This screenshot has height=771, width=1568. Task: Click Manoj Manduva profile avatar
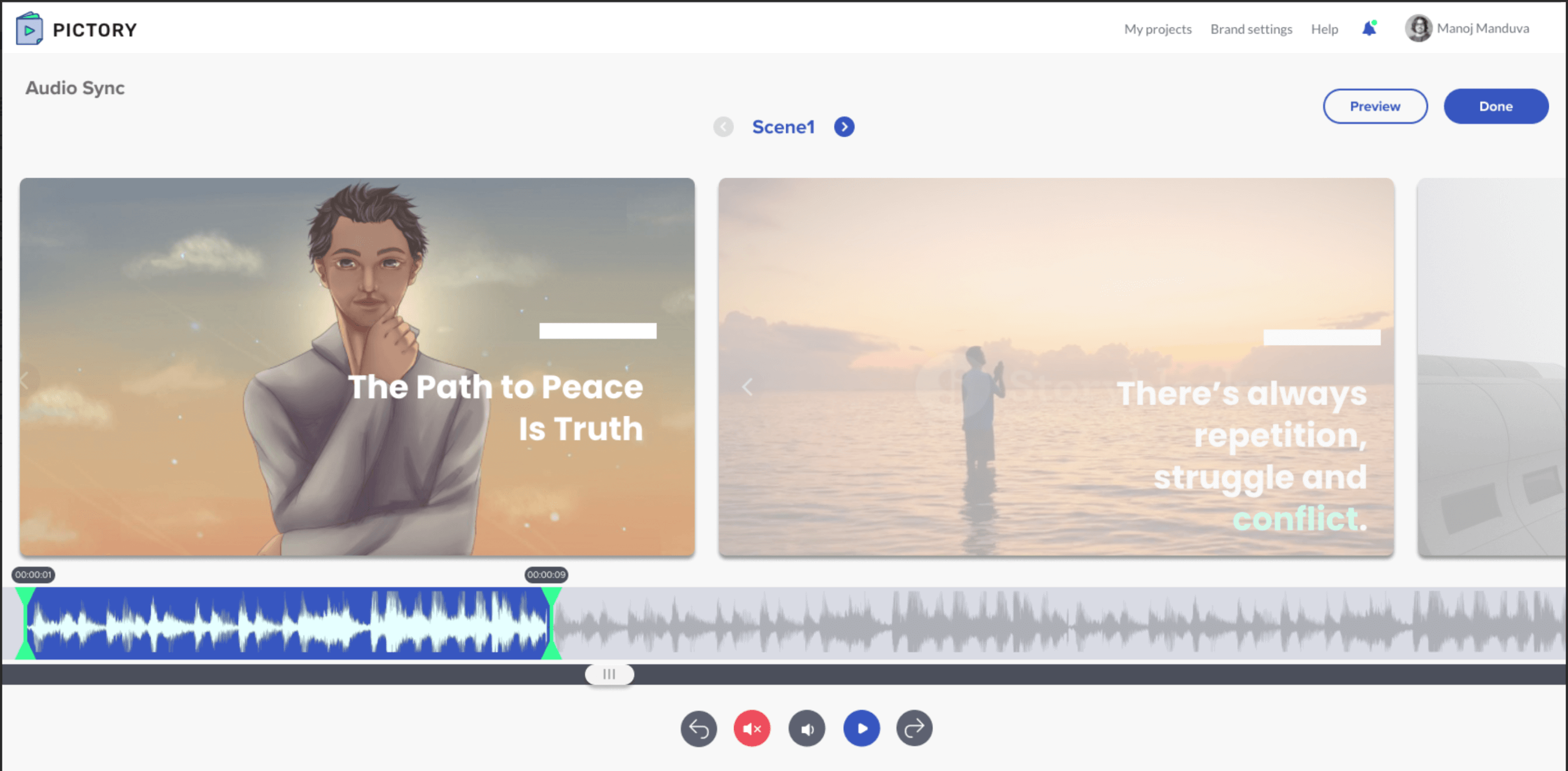1418,29
